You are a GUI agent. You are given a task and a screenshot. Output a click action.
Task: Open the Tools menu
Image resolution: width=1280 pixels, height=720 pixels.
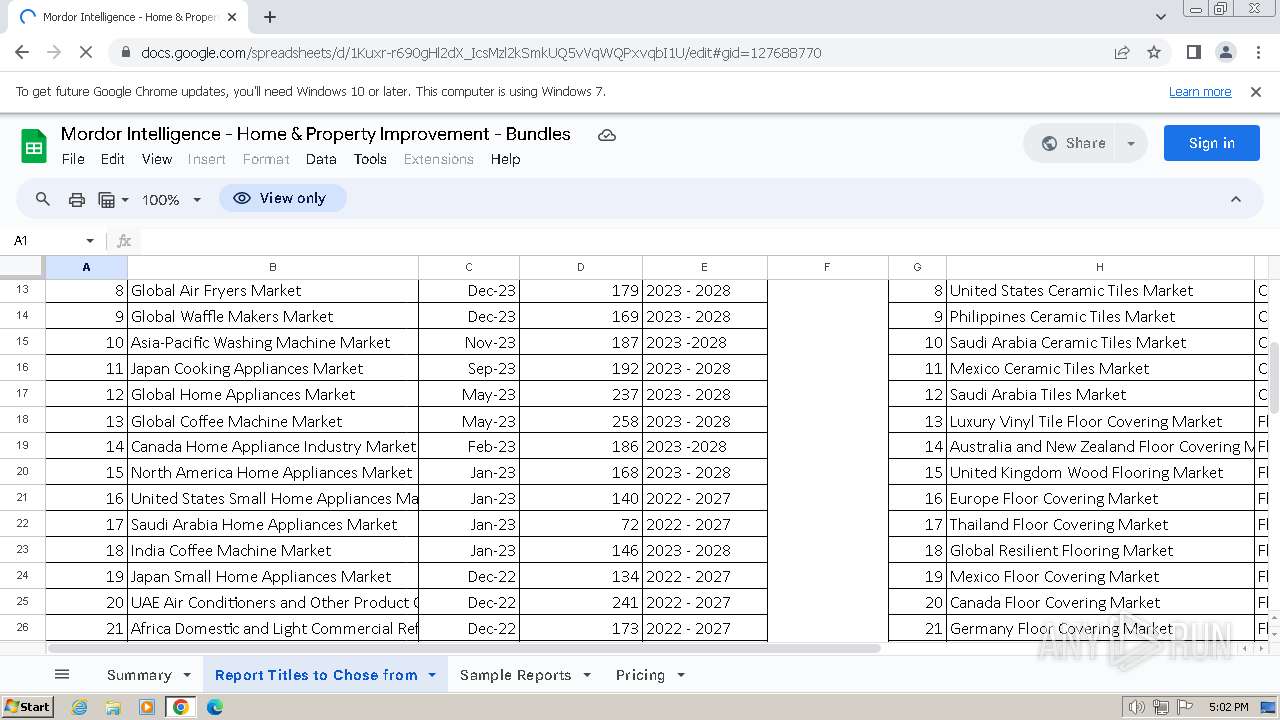tap(370, 159)
